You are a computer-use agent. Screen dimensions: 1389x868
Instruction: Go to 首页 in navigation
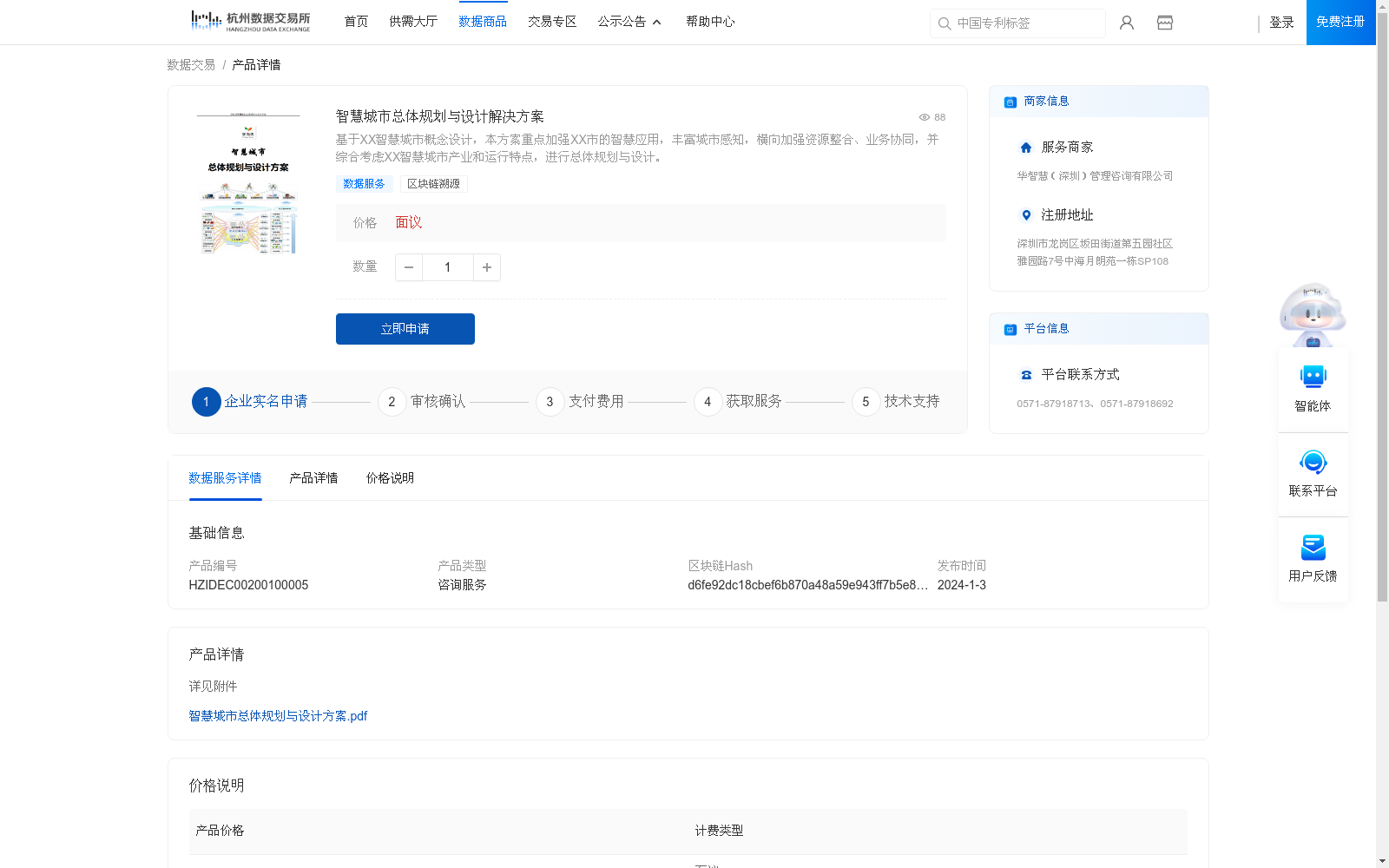[356, 22]
